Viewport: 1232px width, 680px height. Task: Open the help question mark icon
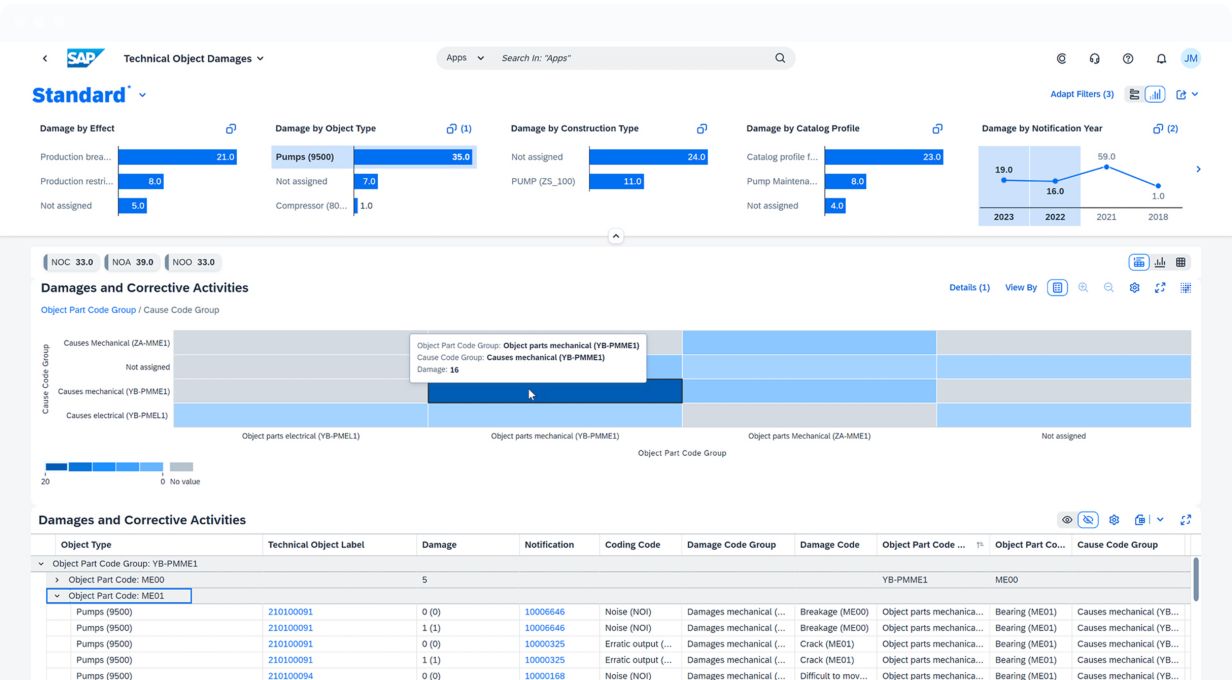click(x=1128, y=59)
